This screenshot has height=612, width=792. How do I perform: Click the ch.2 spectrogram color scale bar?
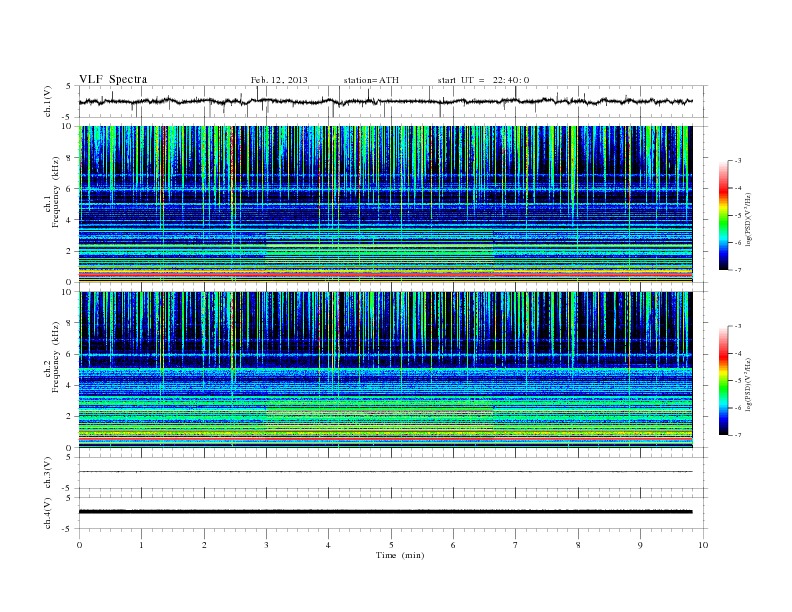(x=723, y=380)
